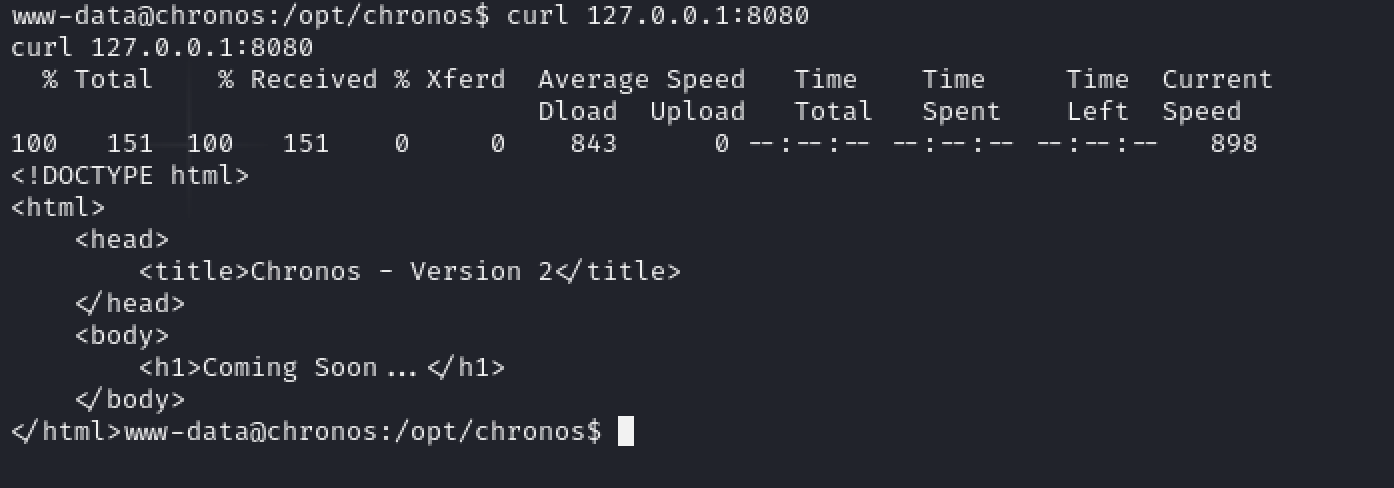Click the first www-data@chronos prompt

[x=250, y=15]
